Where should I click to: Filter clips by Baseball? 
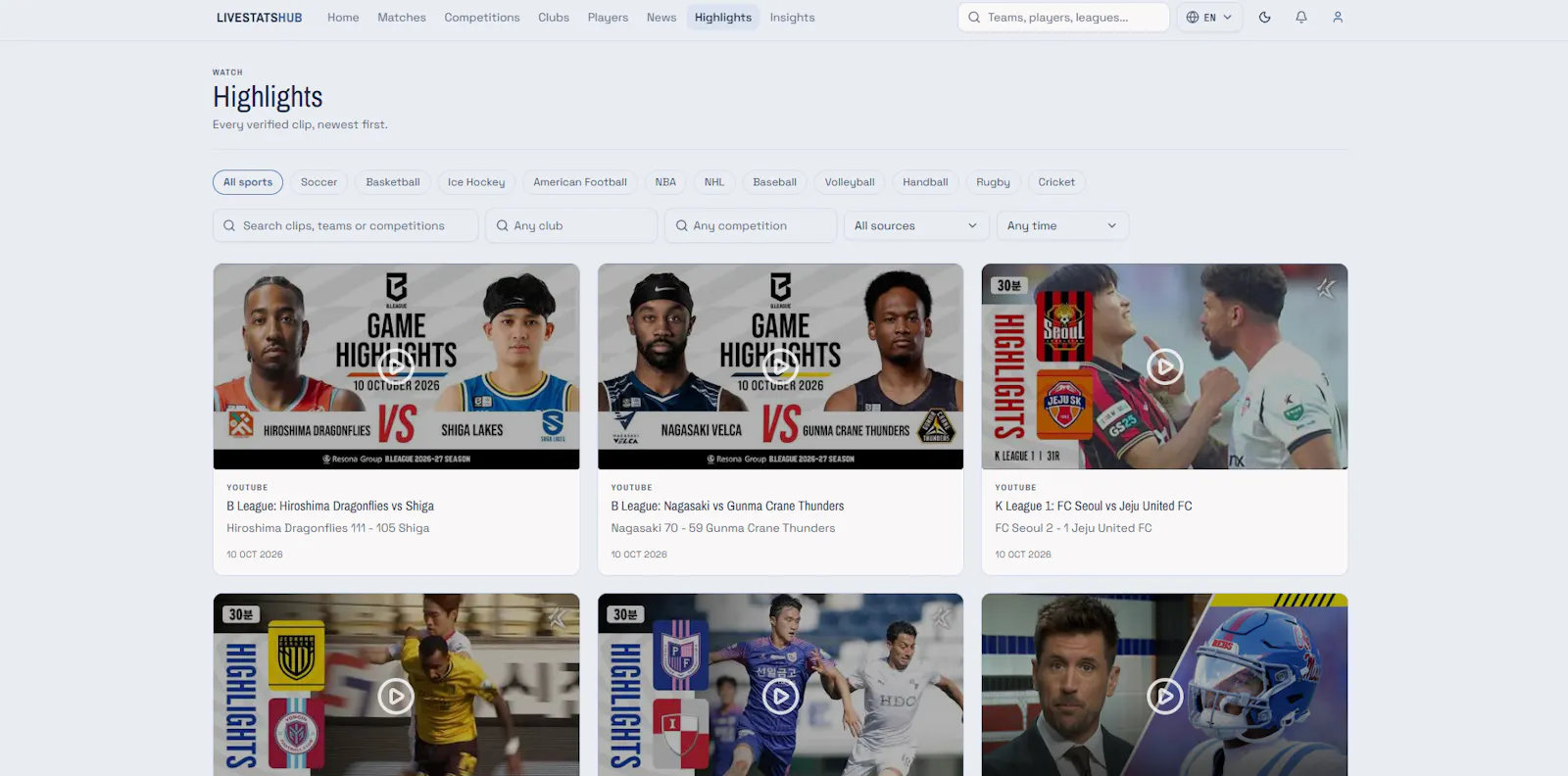point(774,182)
